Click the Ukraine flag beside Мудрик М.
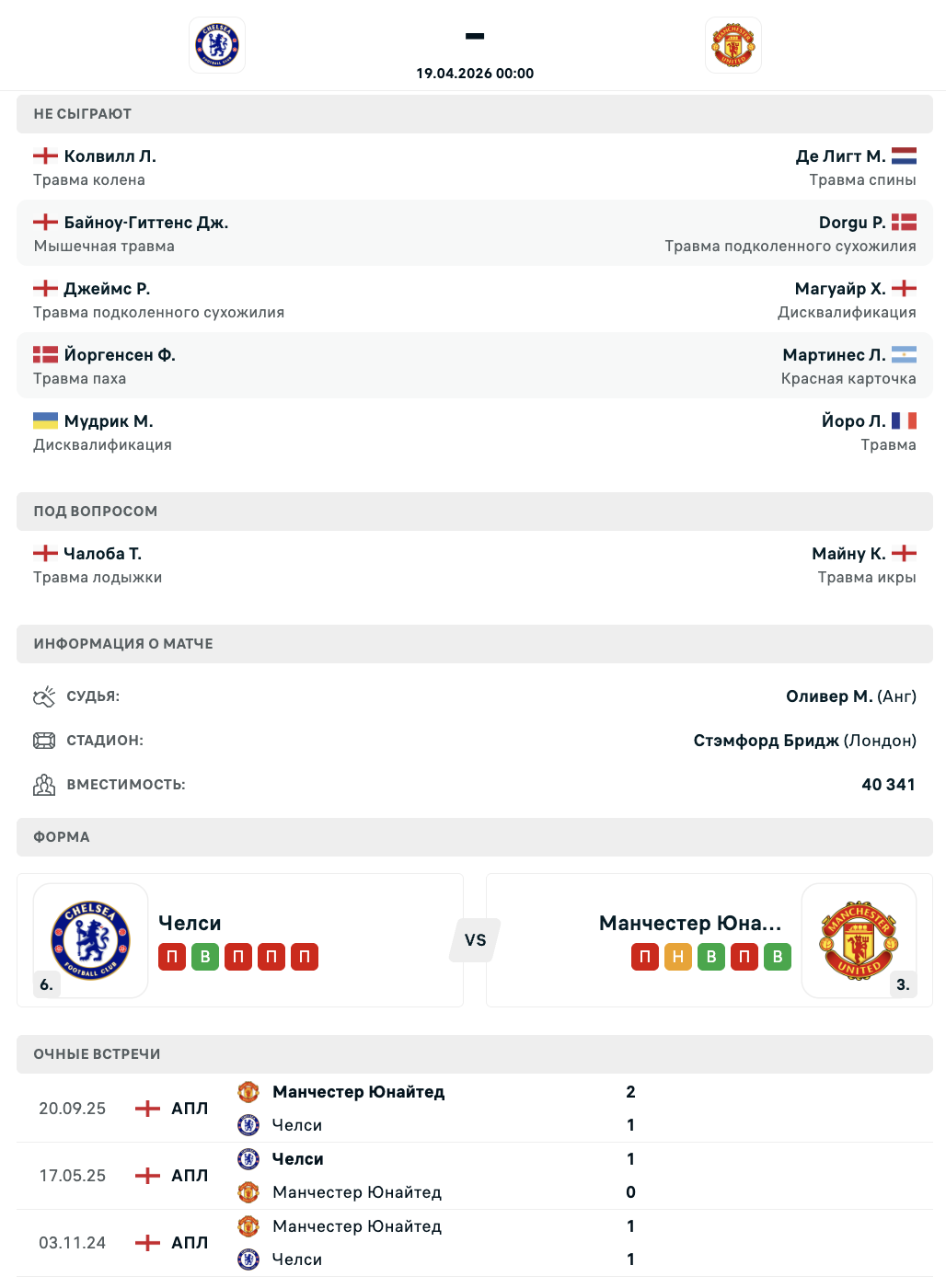Viewport: 946px width, 1288px height. point(46,421)
